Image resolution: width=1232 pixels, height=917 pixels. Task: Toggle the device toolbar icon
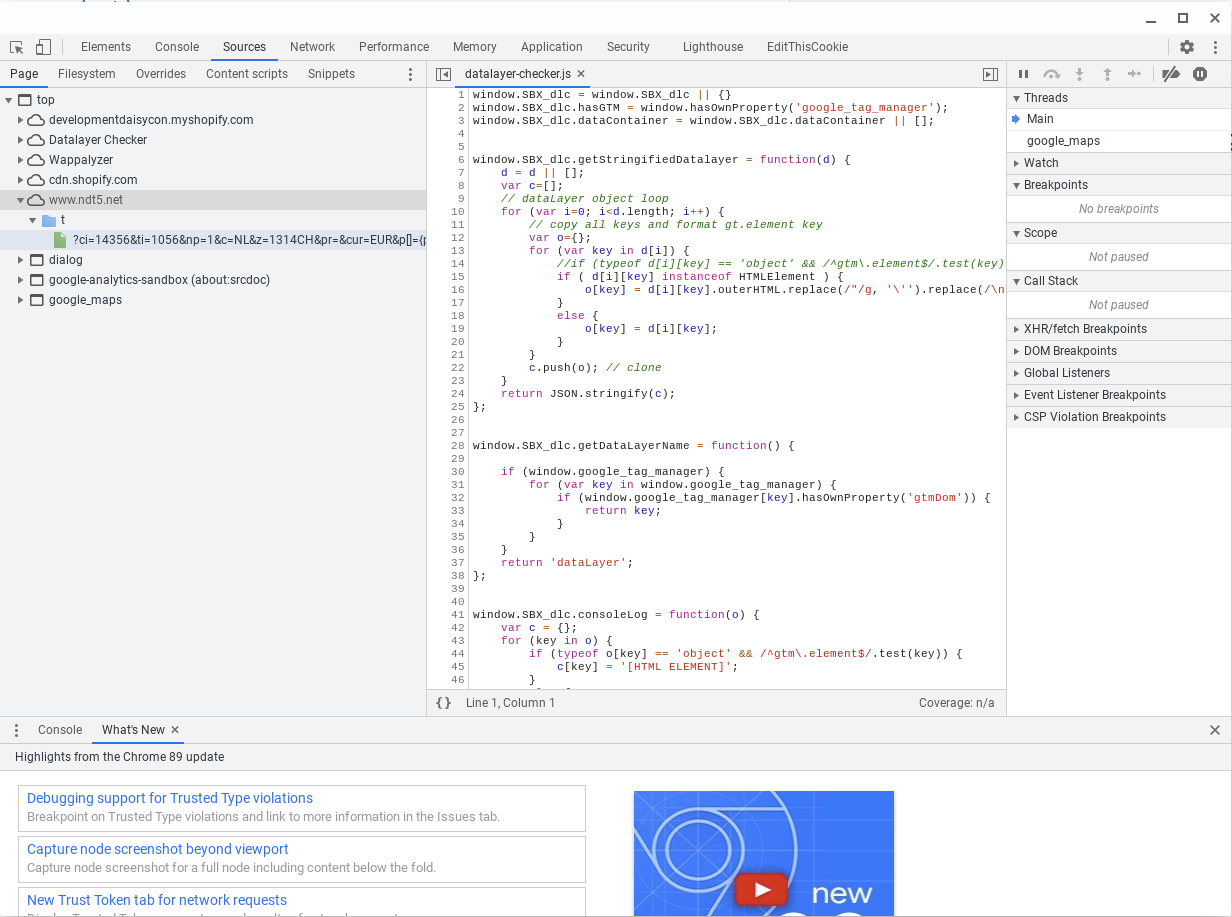[43, 47]
